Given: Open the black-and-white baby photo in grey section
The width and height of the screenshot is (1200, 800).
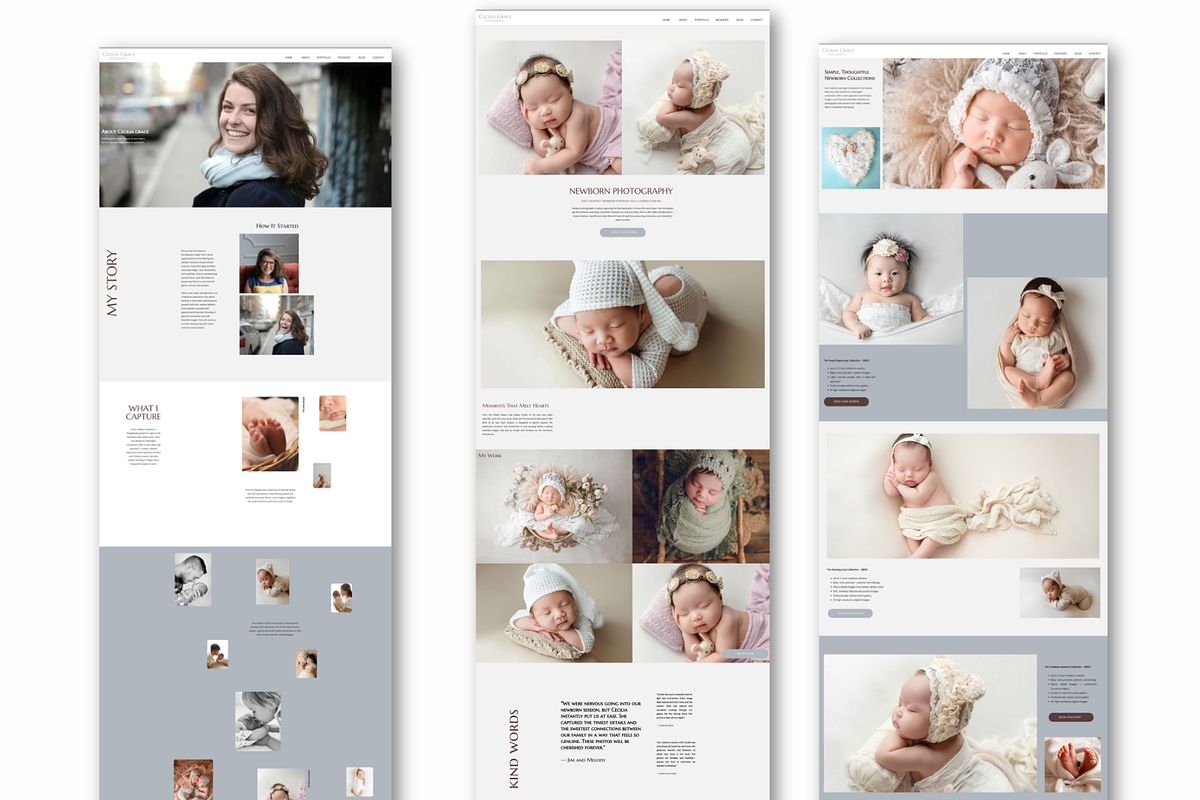Looking at the screenshot, I should point(258,720).
